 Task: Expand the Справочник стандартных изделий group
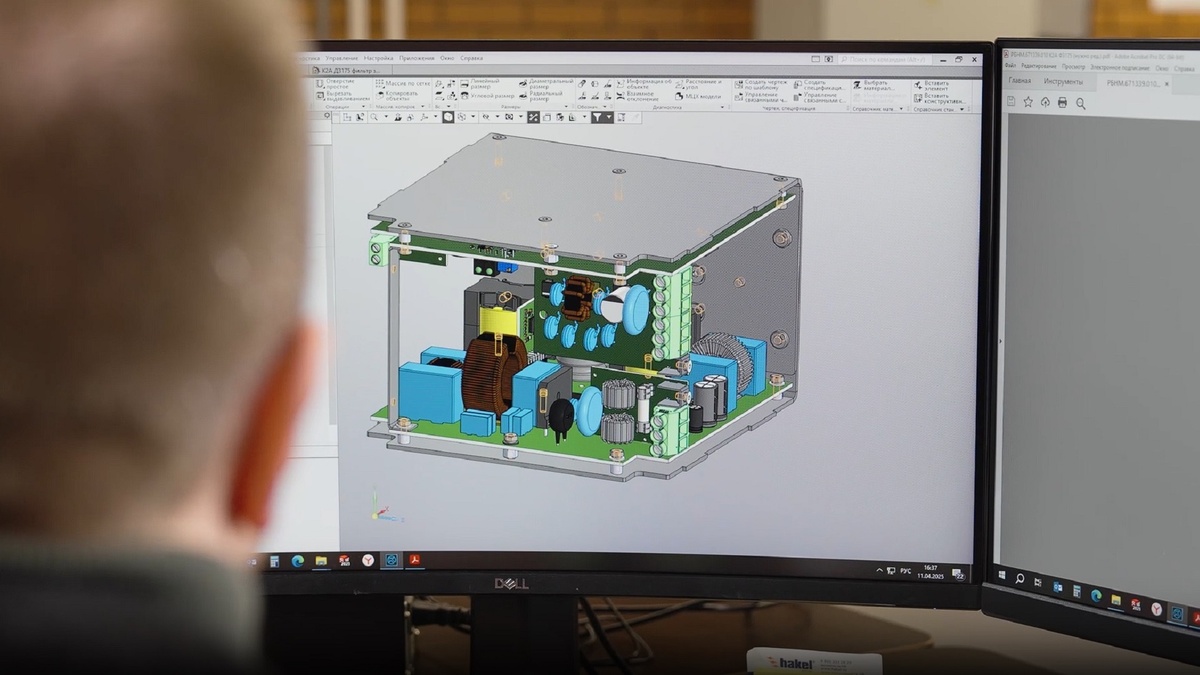[962, 109]
